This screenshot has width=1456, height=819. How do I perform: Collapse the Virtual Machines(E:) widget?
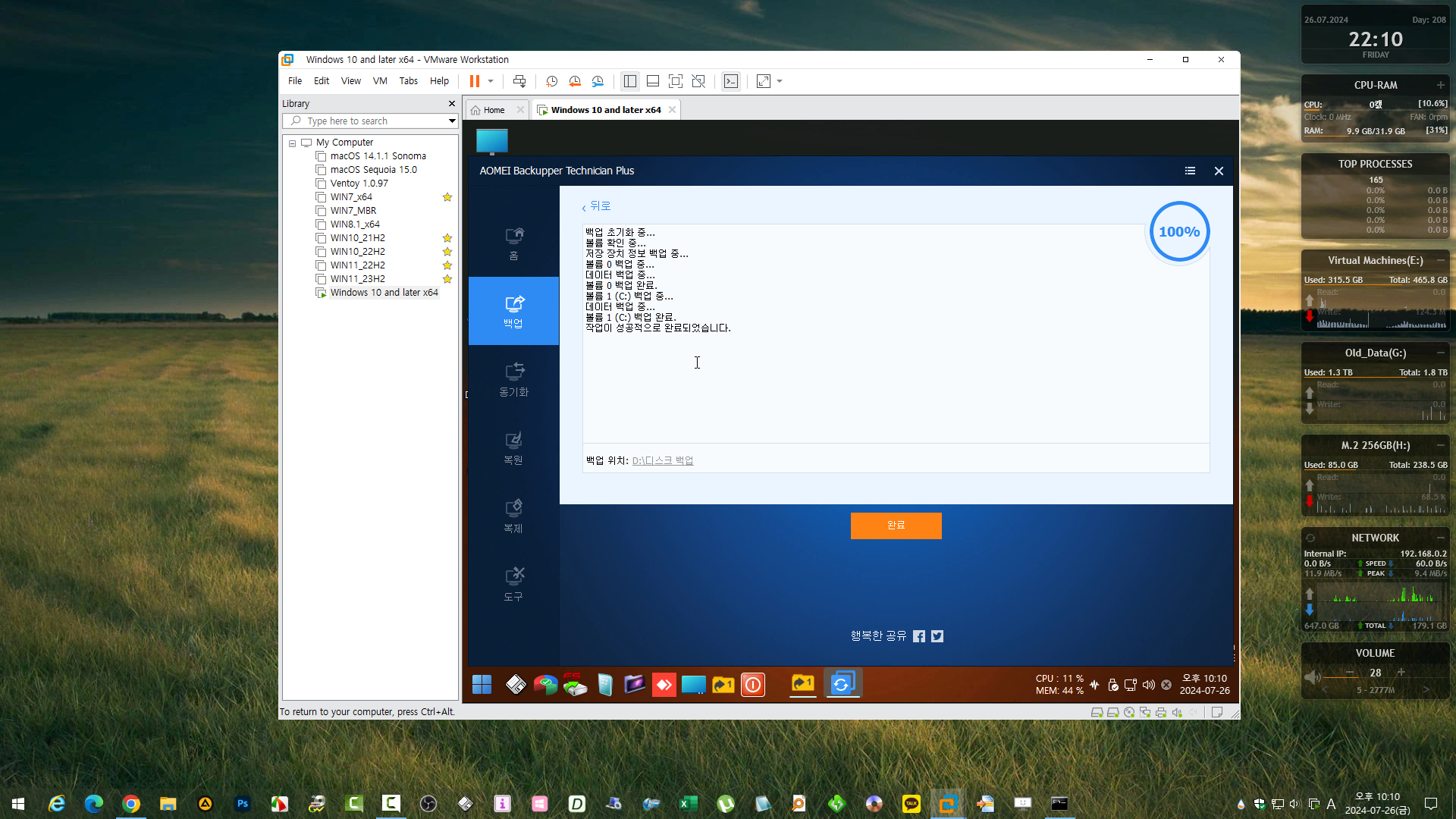(x=1440, y=260)
